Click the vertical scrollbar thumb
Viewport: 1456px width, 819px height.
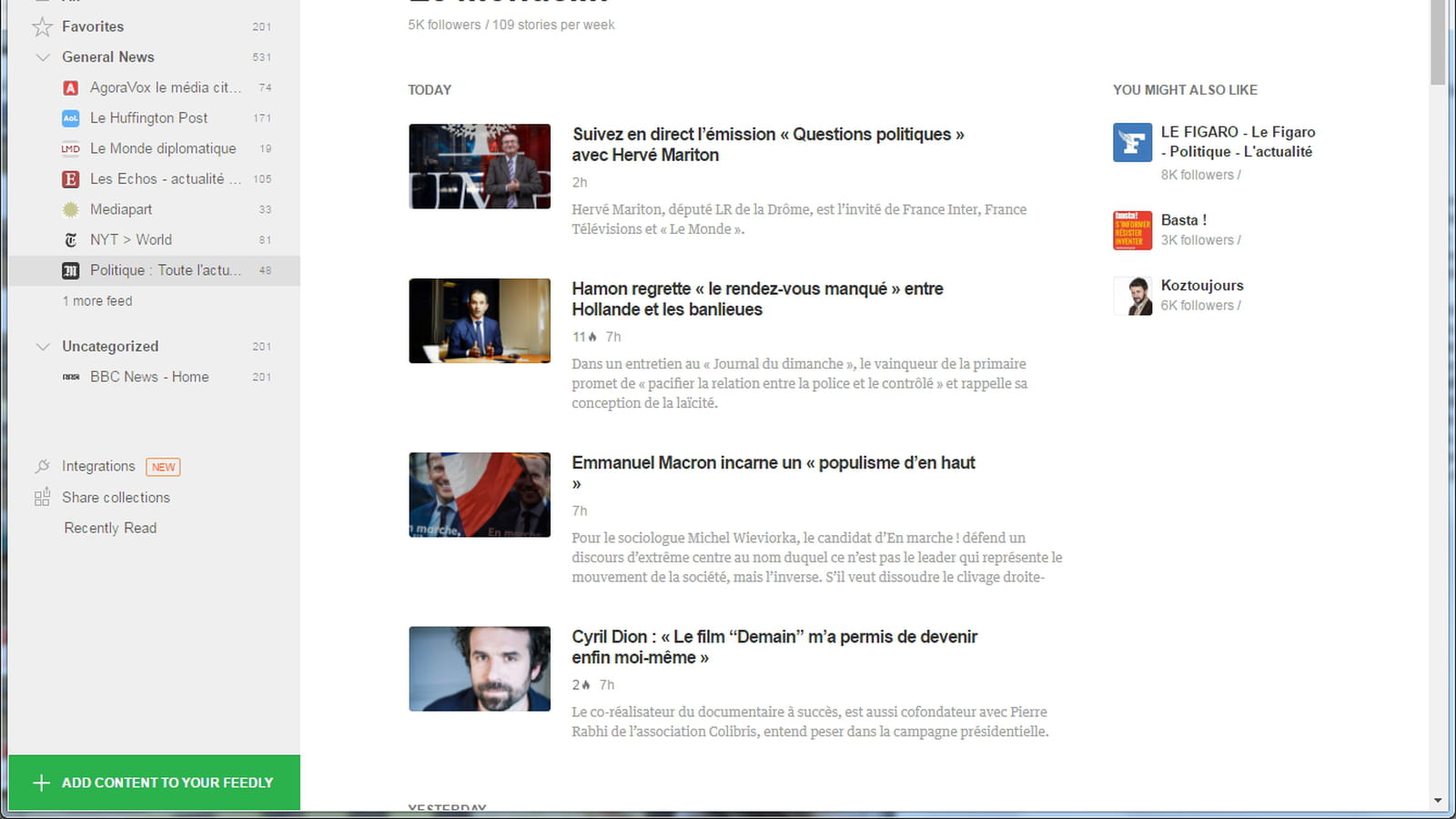point(1438,43)
